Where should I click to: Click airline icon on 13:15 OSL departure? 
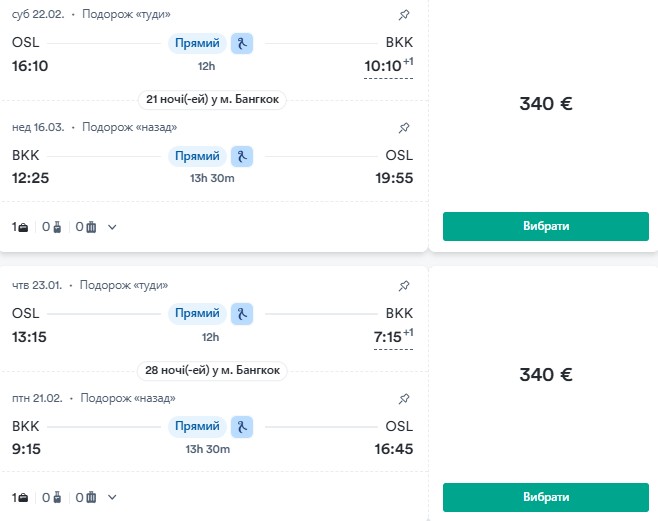pos(241,314)
